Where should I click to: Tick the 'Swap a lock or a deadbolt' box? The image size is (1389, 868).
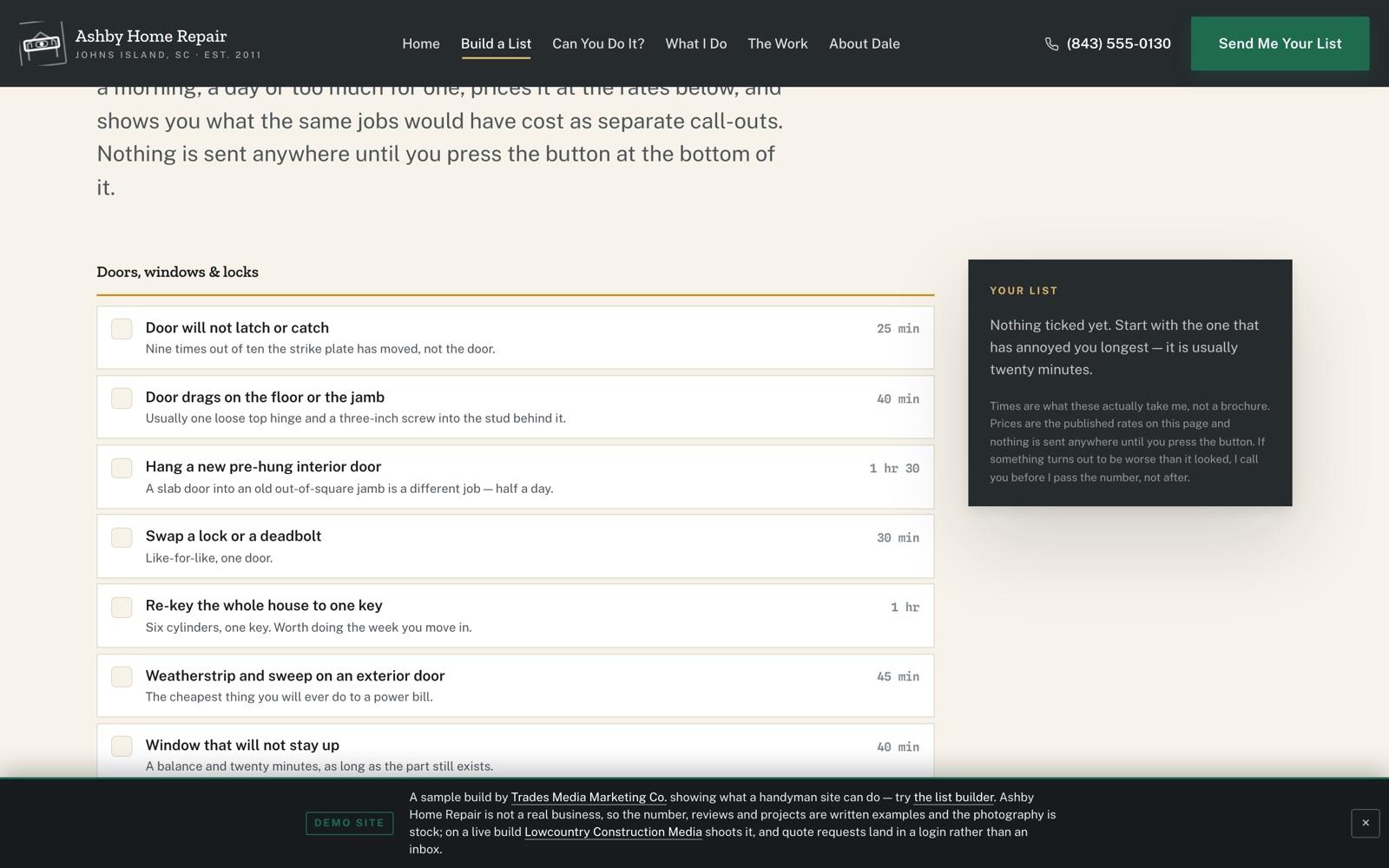(122, 537)
